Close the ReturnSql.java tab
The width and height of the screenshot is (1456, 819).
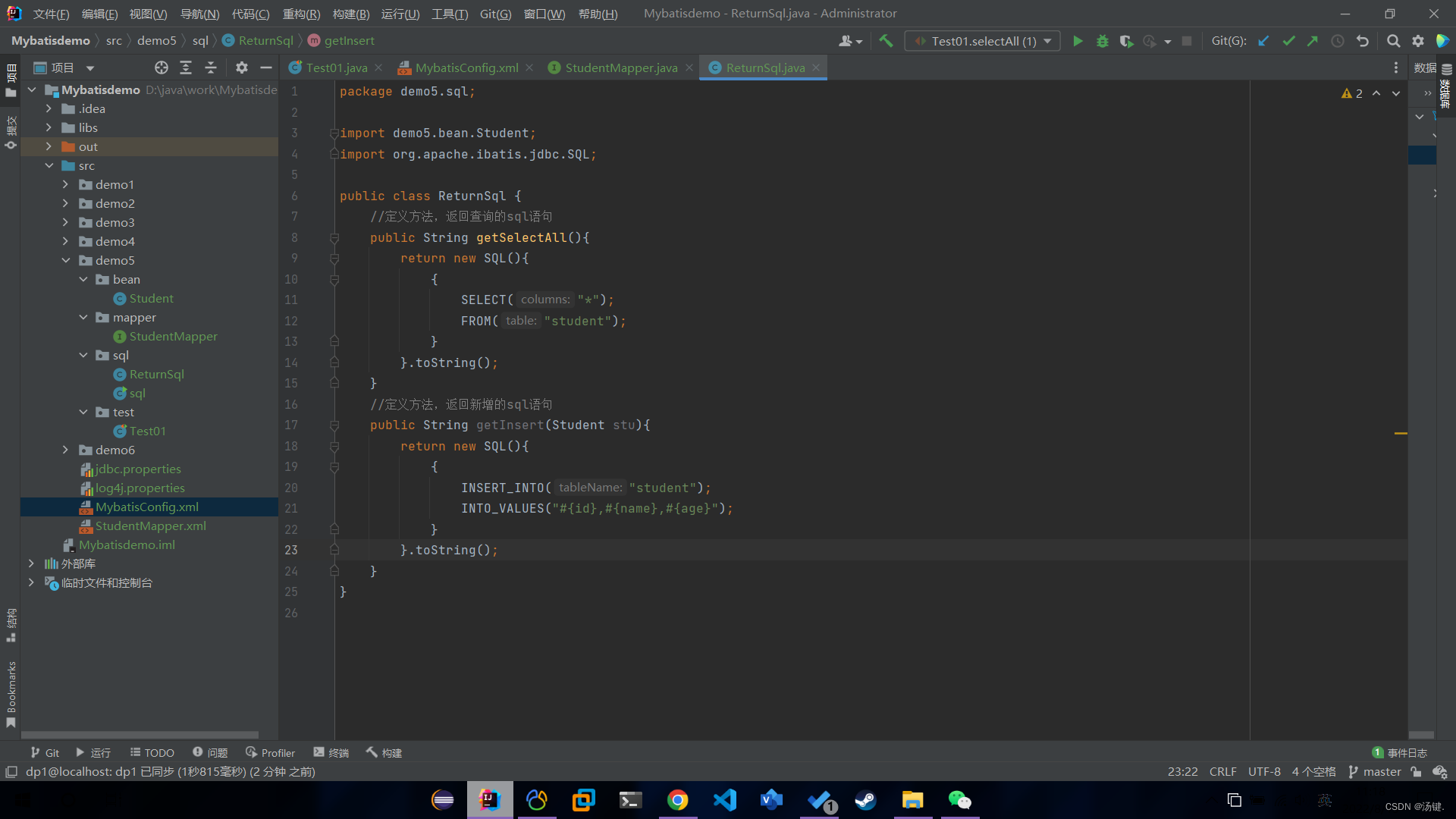click(x=816, y=67)
